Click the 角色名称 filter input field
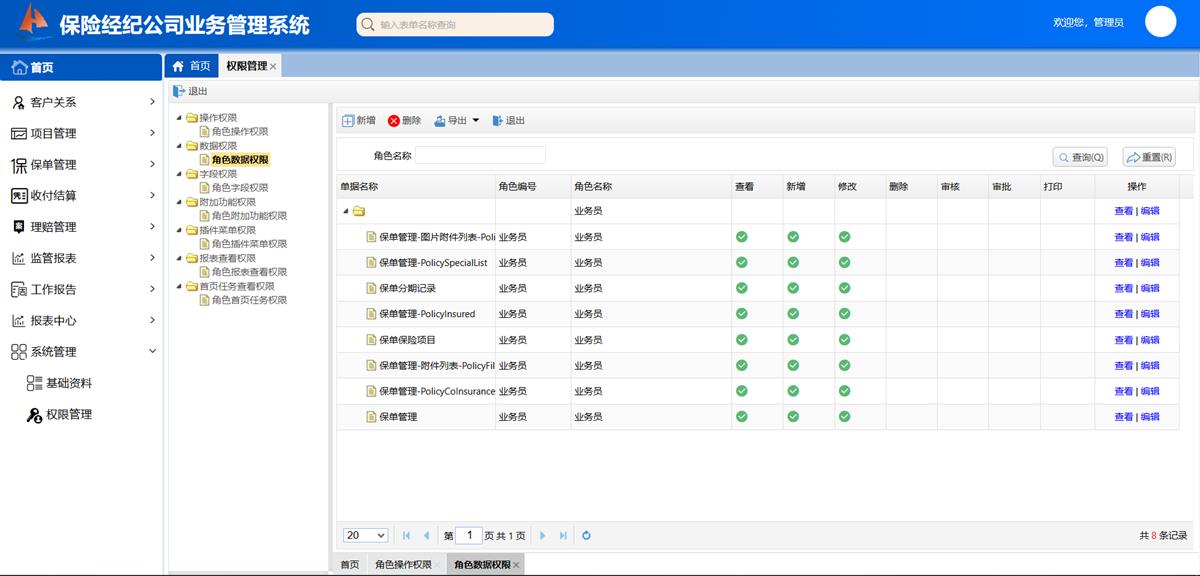This screenshot has width=1200, height=576. 480,155
